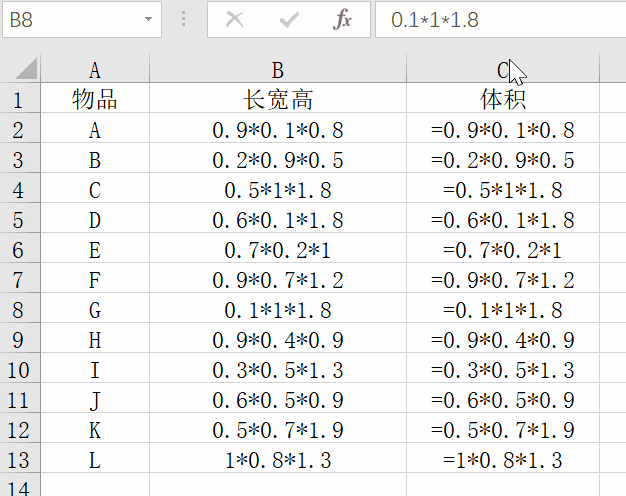The width and height of the screenshot is (626, 496).
Task: Click cell containing =0.6*0.5*0.9
Action: click(503, 397)
